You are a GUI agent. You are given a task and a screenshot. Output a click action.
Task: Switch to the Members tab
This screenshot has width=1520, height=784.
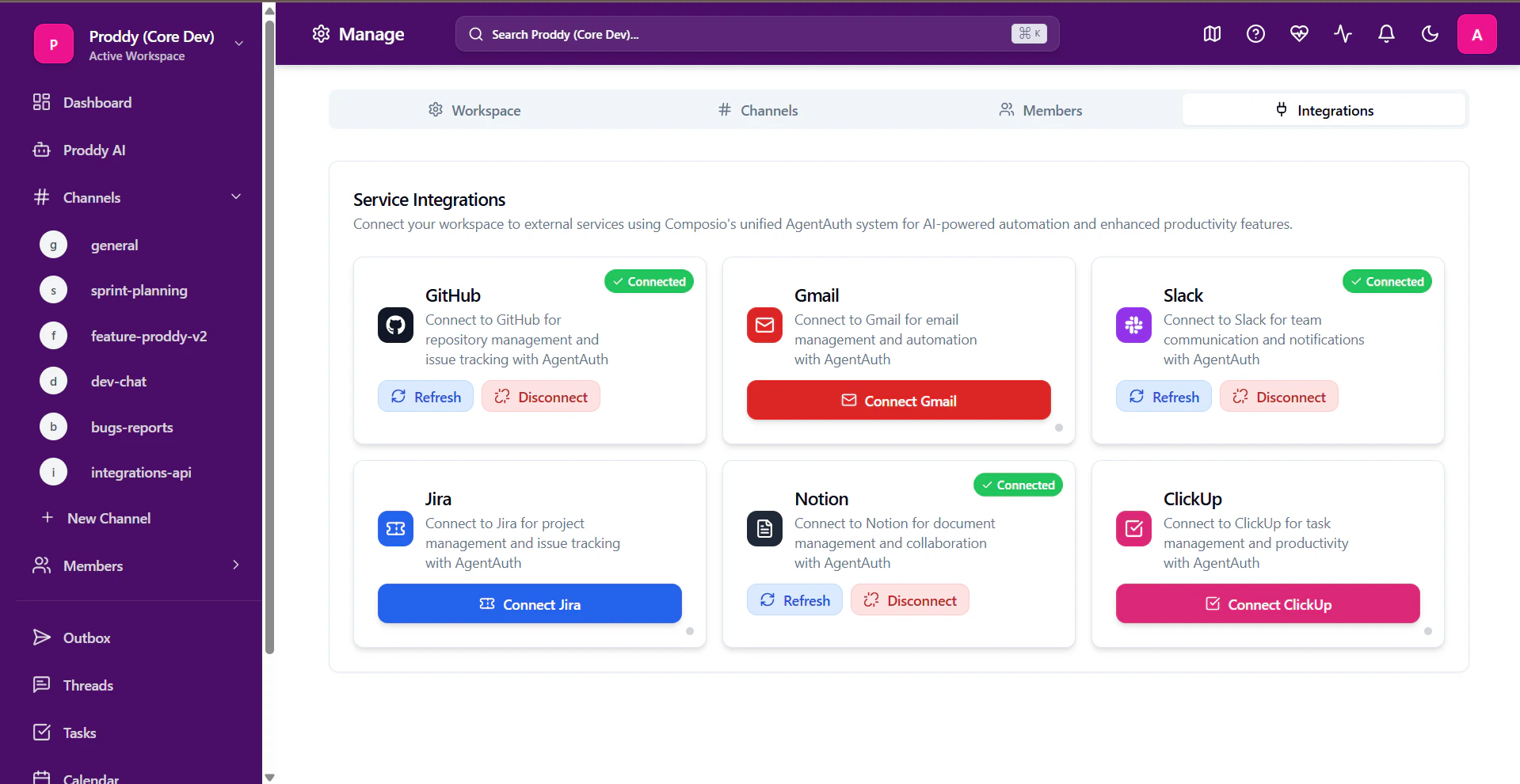click(x=1041, y=110)
